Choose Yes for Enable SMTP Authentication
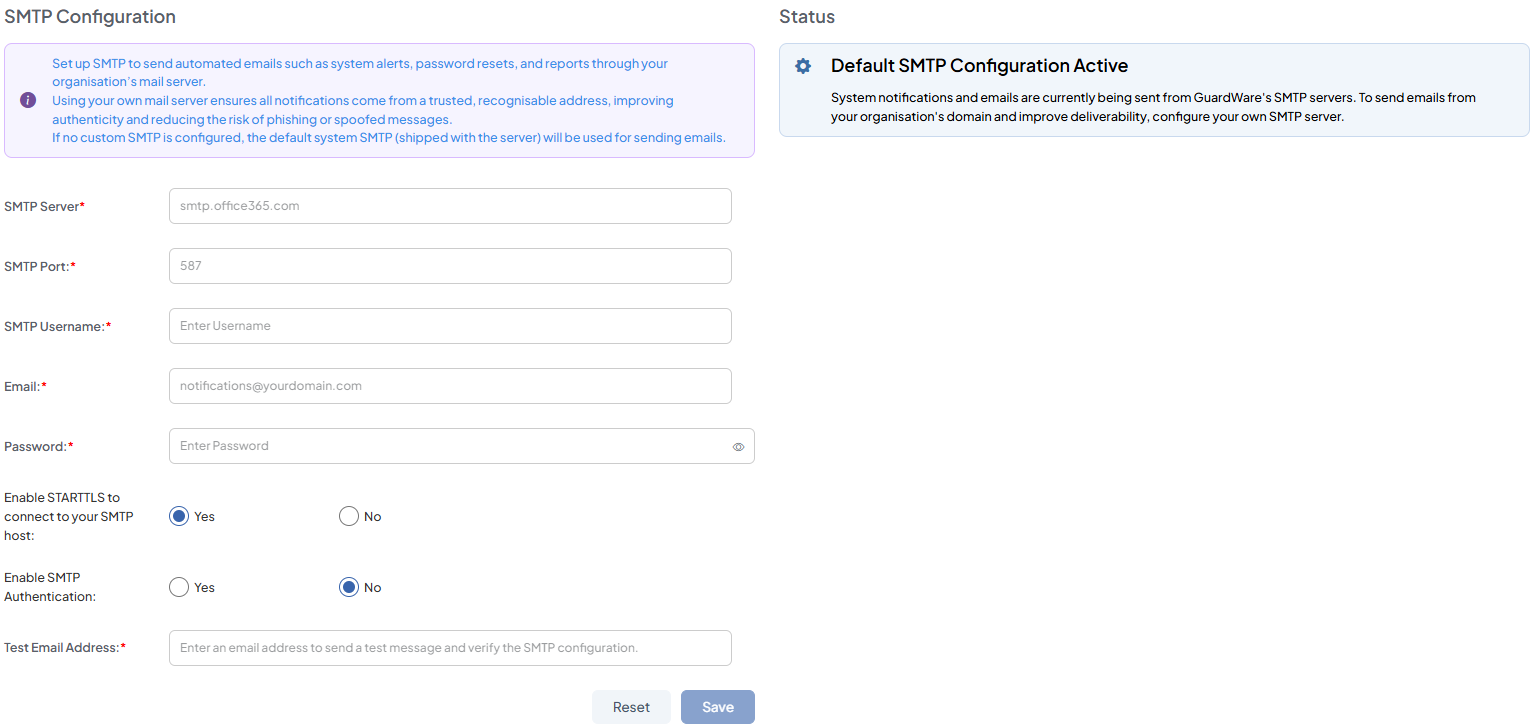1536x727 pixels. [179, 587]
